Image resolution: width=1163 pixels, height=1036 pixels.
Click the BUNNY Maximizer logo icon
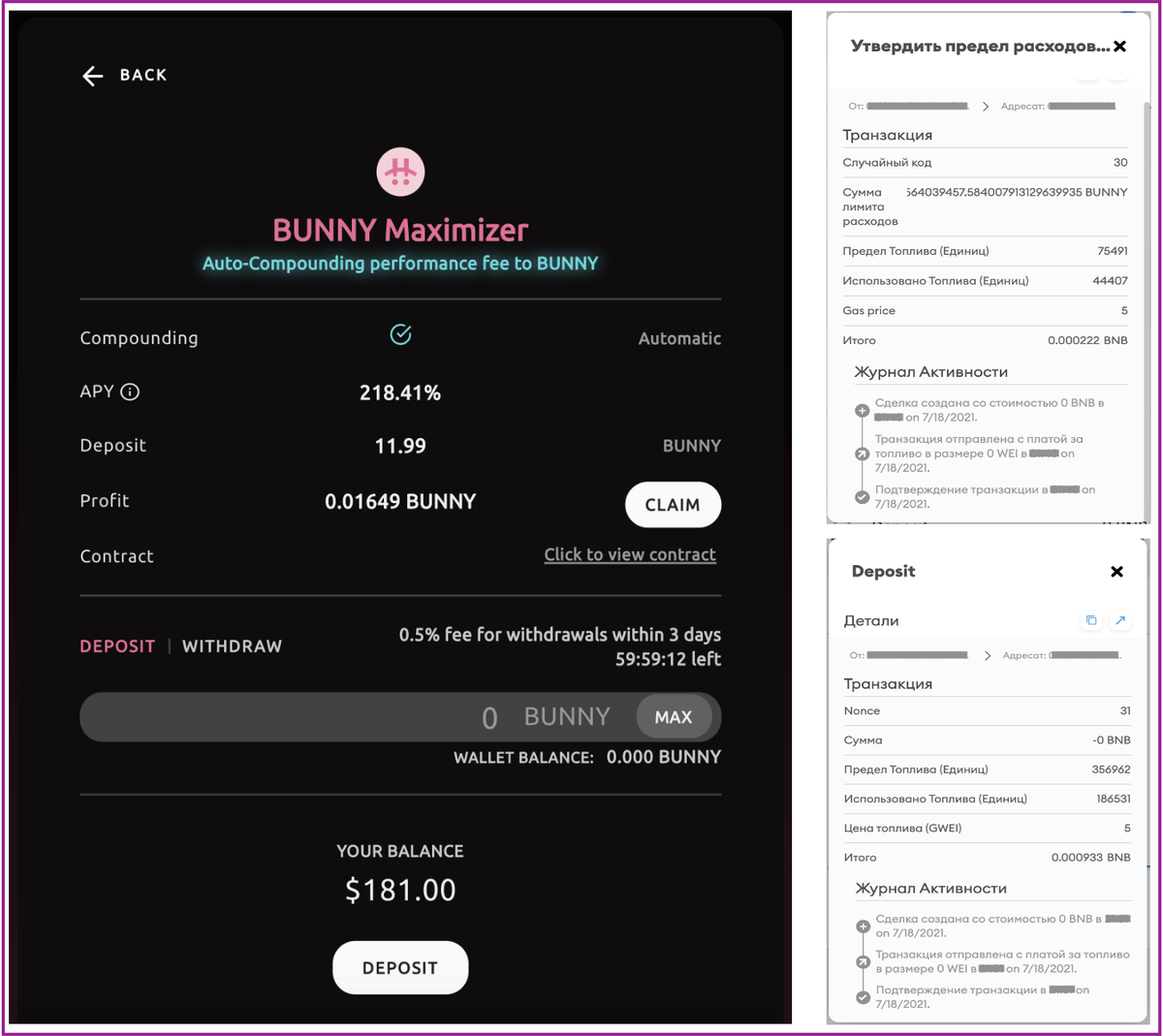[400, 171]
